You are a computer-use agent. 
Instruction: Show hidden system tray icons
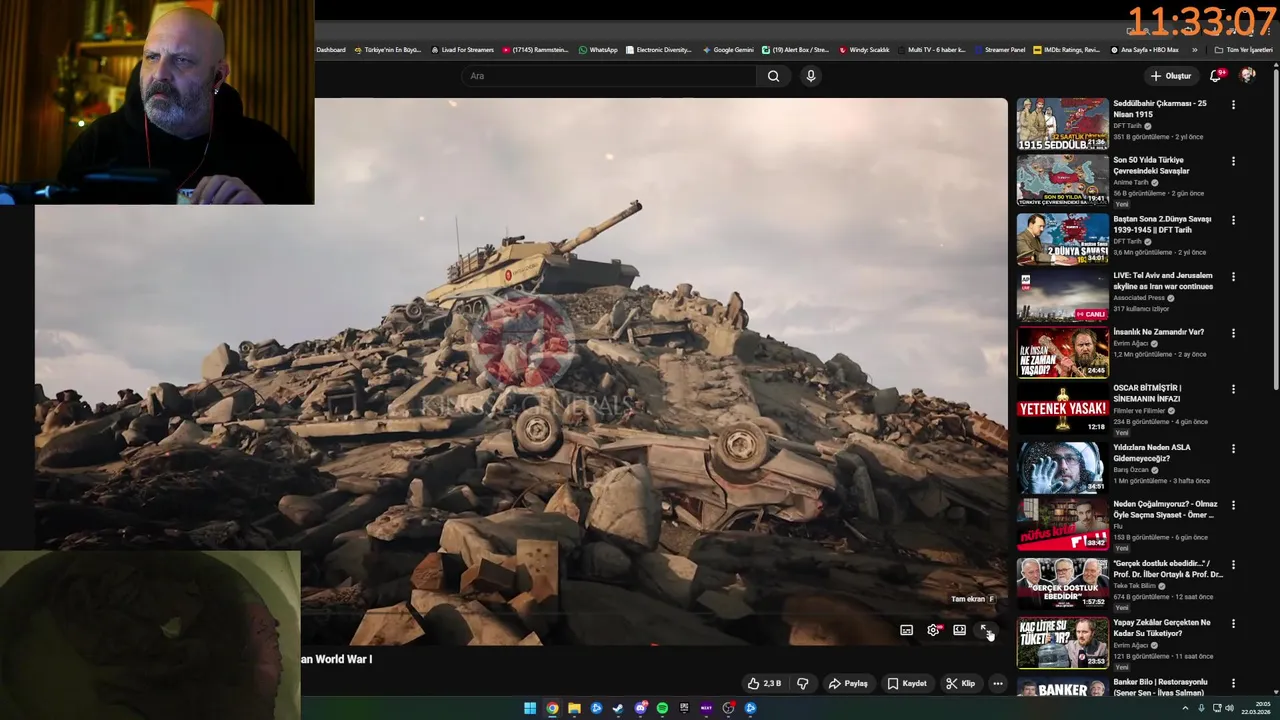point(1186,708)
